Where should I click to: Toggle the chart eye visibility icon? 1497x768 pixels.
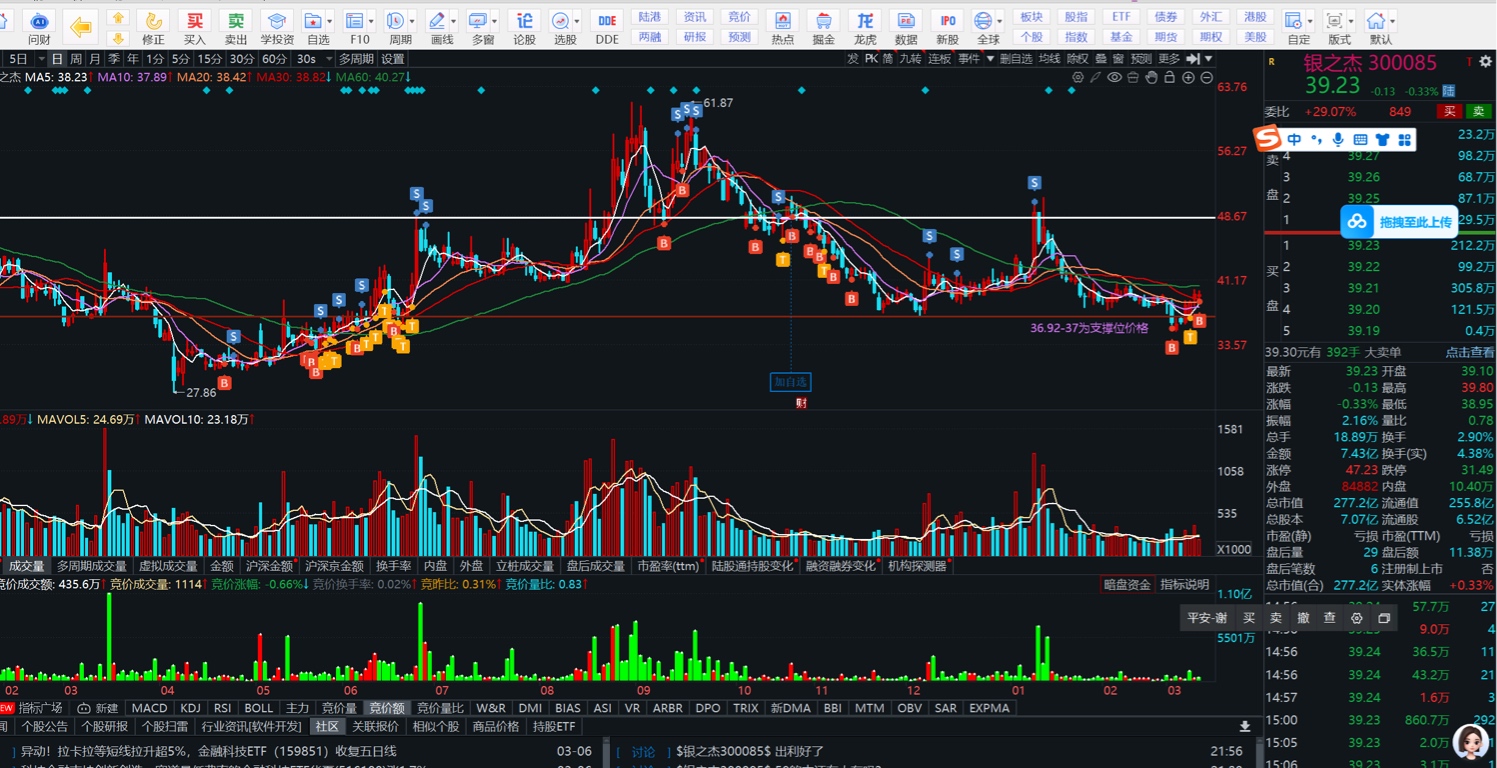click(1114, 77)
